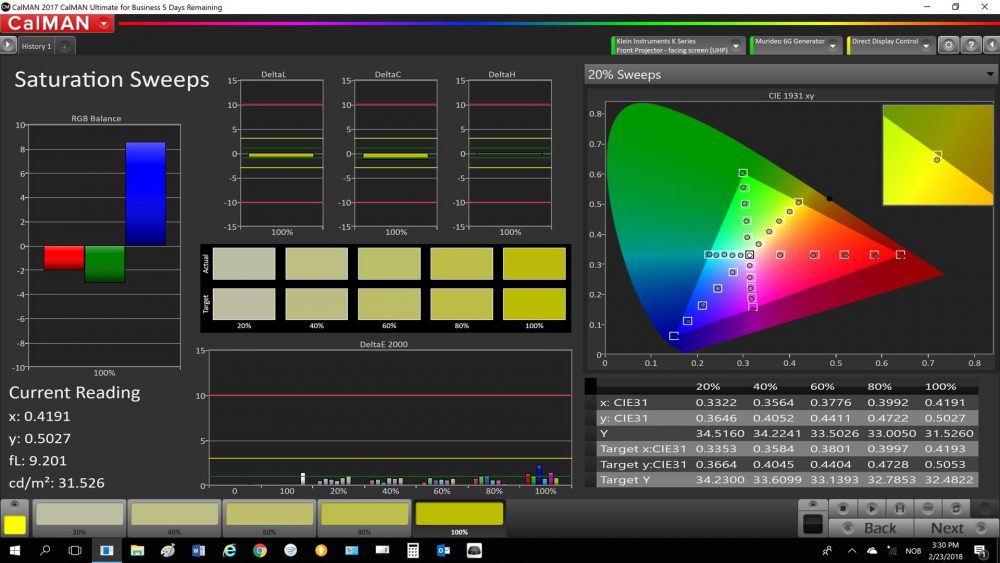The image size is (1000, 563).
Task: Click the blue bar in RGB Balance chart
Action: click(145, 194)
